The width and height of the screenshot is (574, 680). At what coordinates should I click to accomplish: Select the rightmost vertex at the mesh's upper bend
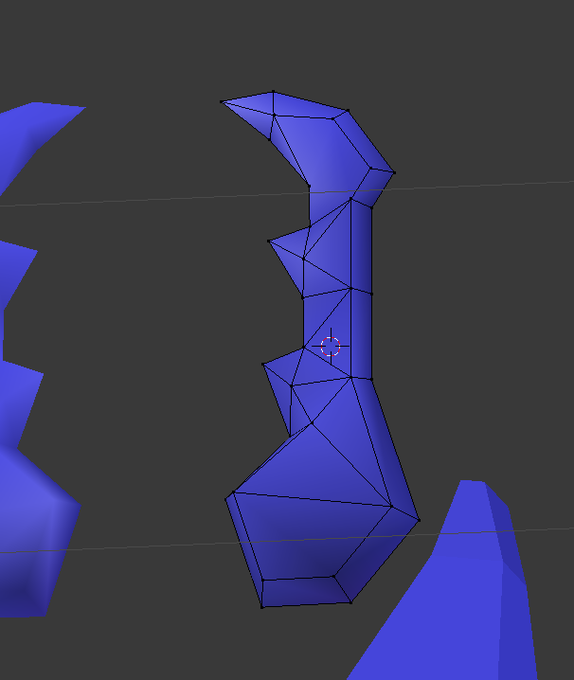395,173
